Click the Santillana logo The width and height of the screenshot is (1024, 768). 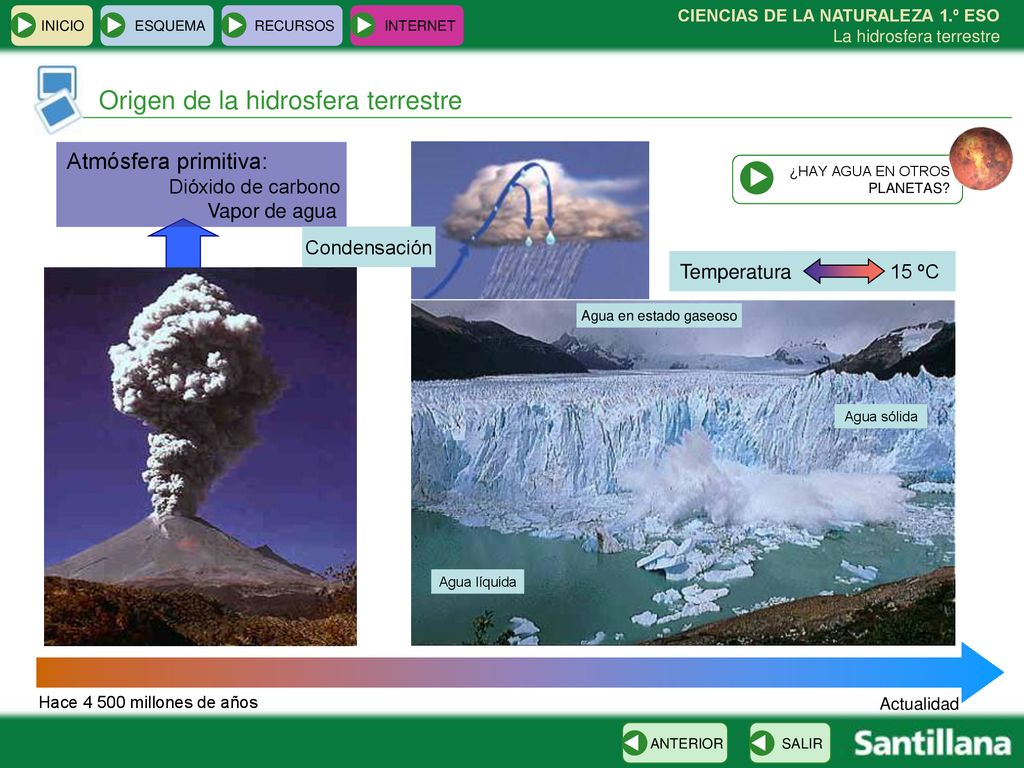point(933,743)
